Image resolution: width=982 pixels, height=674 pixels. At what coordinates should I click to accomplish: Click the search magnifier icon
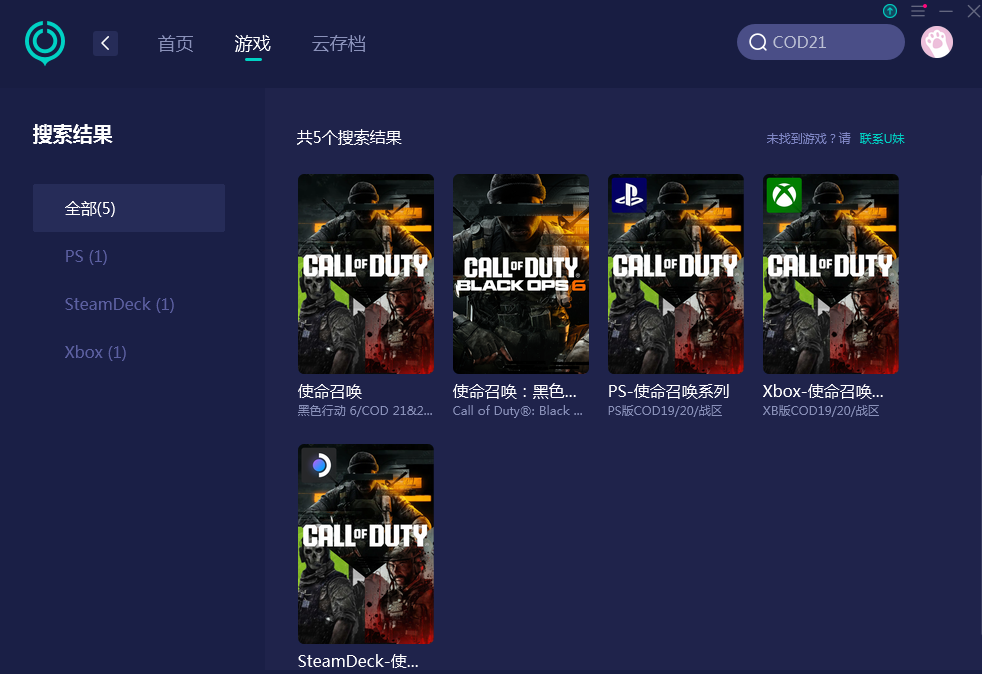point(758,42)
